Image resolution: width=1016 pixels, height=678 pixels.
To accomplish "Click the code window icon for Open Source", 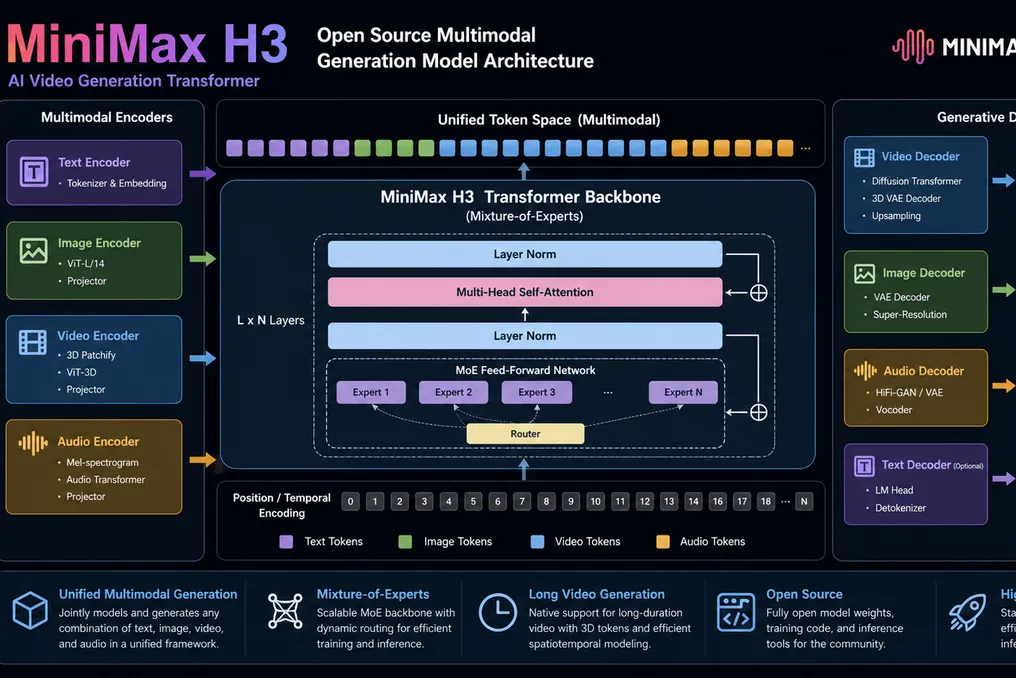I will (x=736, y=612).
